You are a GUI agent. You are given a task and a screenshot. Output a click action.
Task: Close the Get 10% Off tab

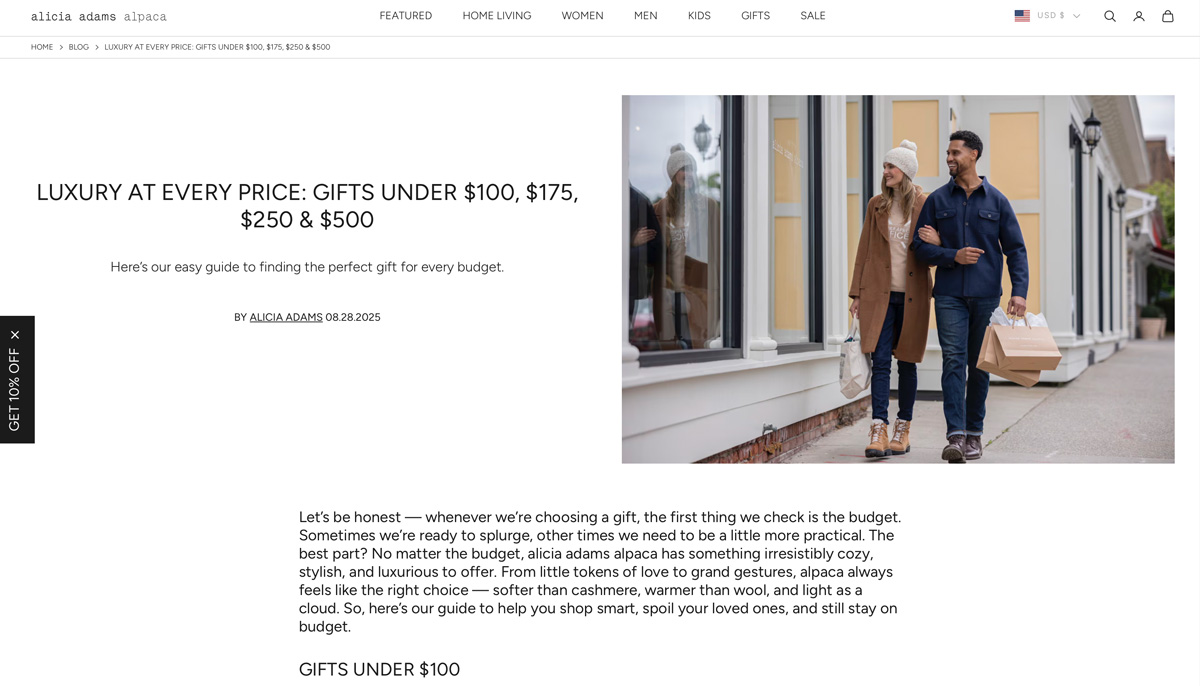[x=15, y=335]
